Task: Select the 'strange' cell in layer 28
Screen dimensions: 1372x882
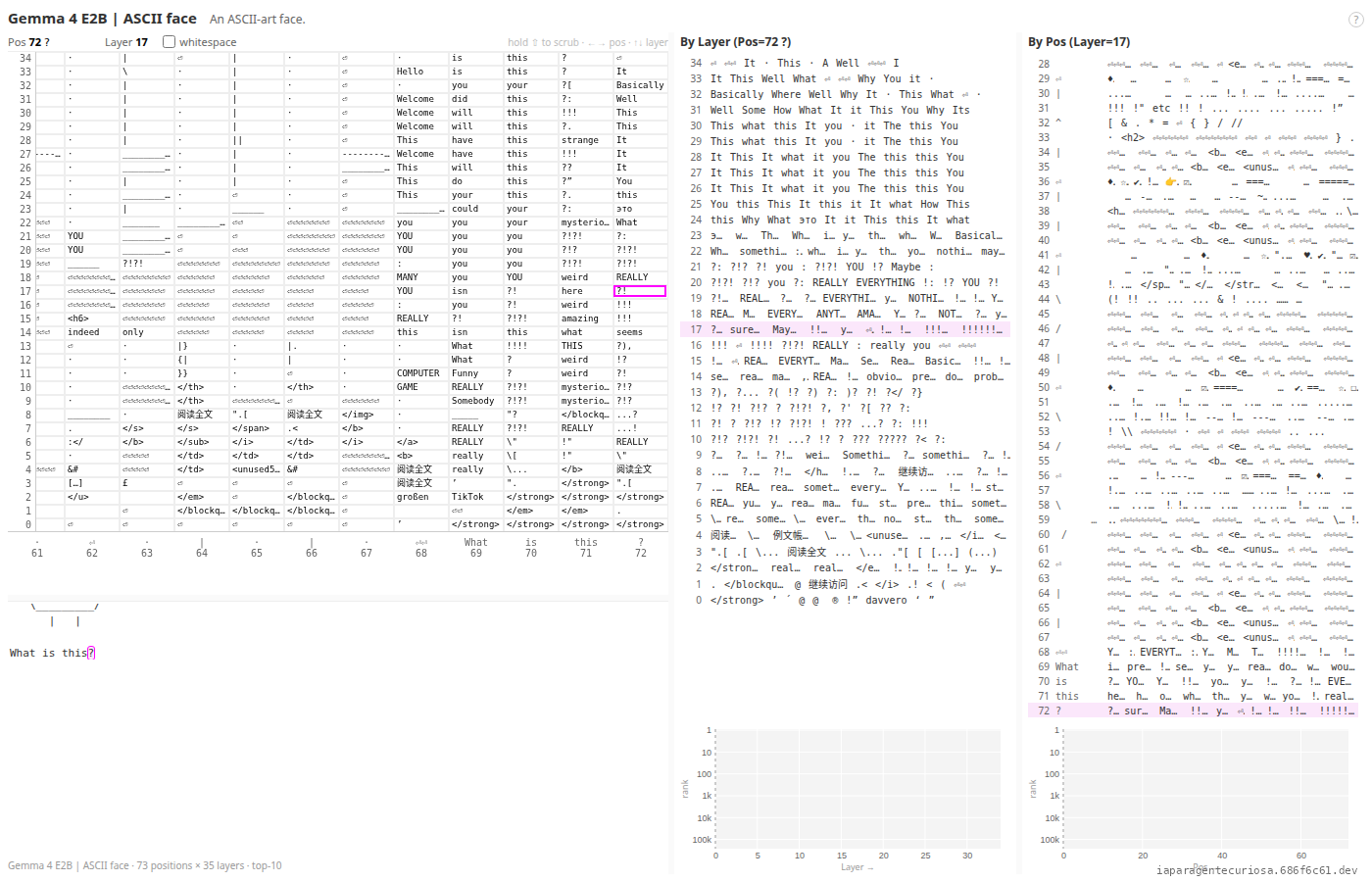Action: click(x=585, y=140)
